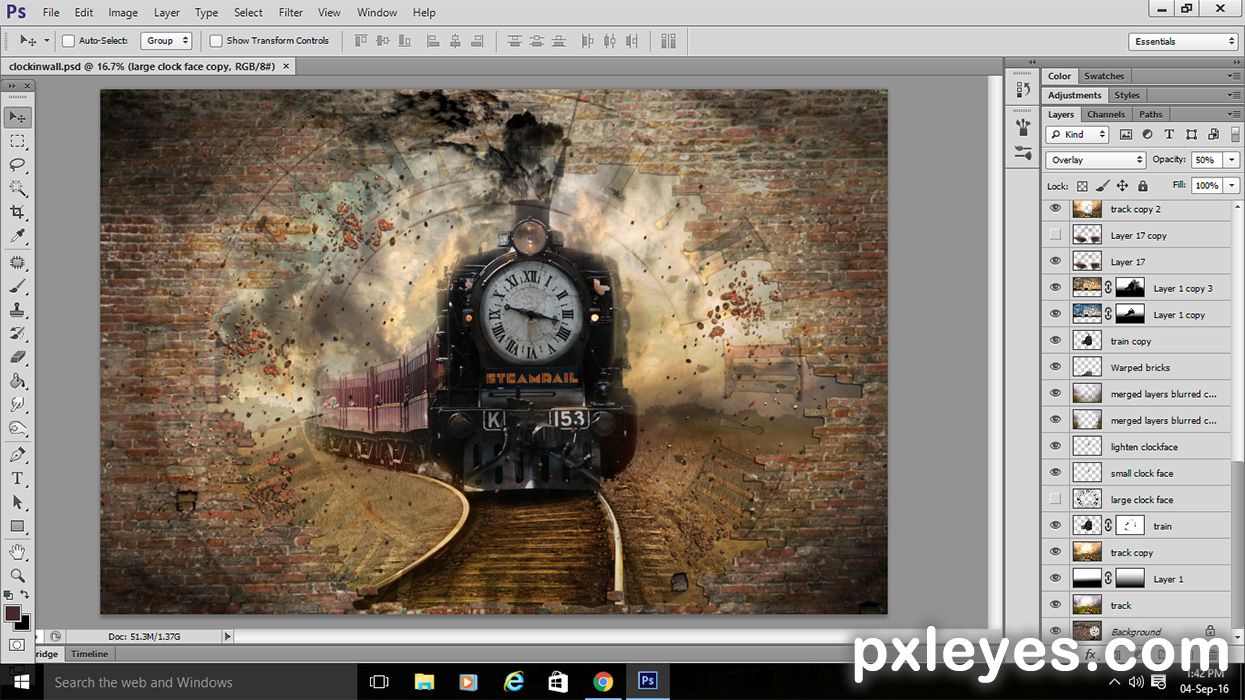1245x700 pixels.
Task: Click the Opacity 50% value field
Action: click(x=1205, y=160)
